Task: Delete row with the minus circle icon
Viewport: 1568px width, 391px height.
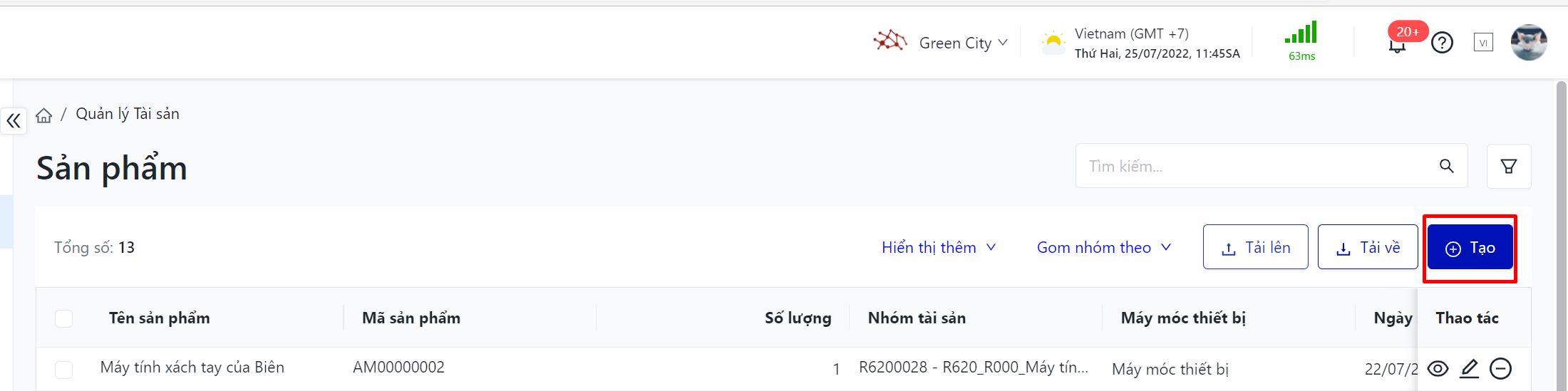Action: [1500, 368]
